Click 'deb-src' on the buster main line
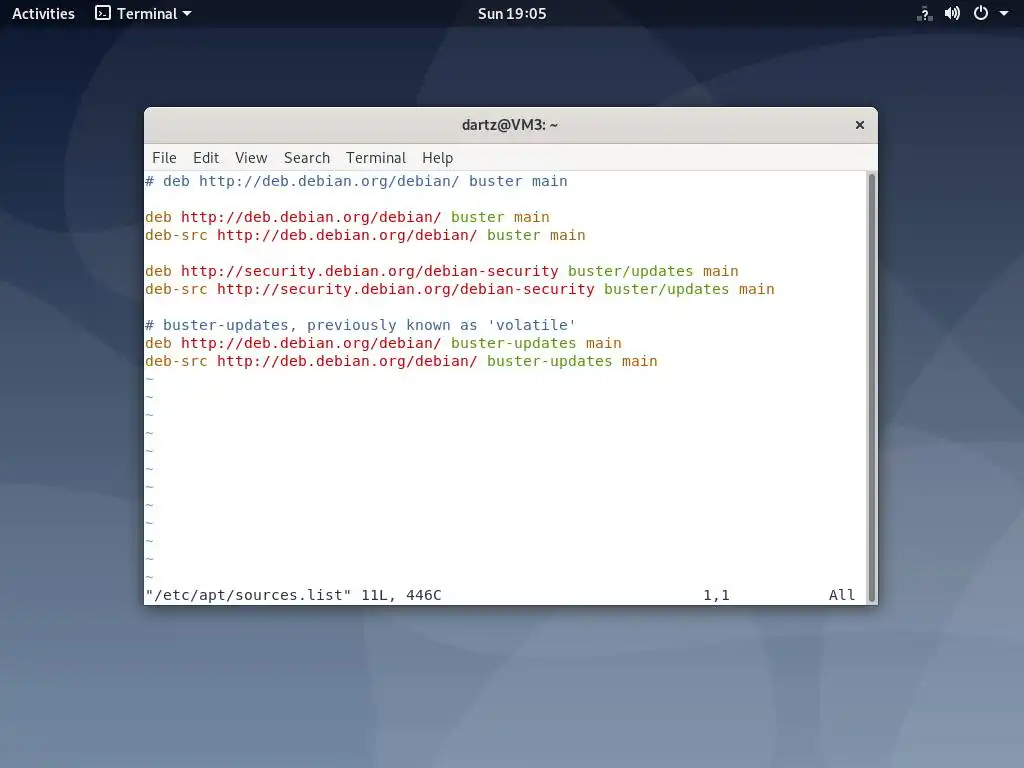This screenshot has height=768, width=1024. pos(176,235)
